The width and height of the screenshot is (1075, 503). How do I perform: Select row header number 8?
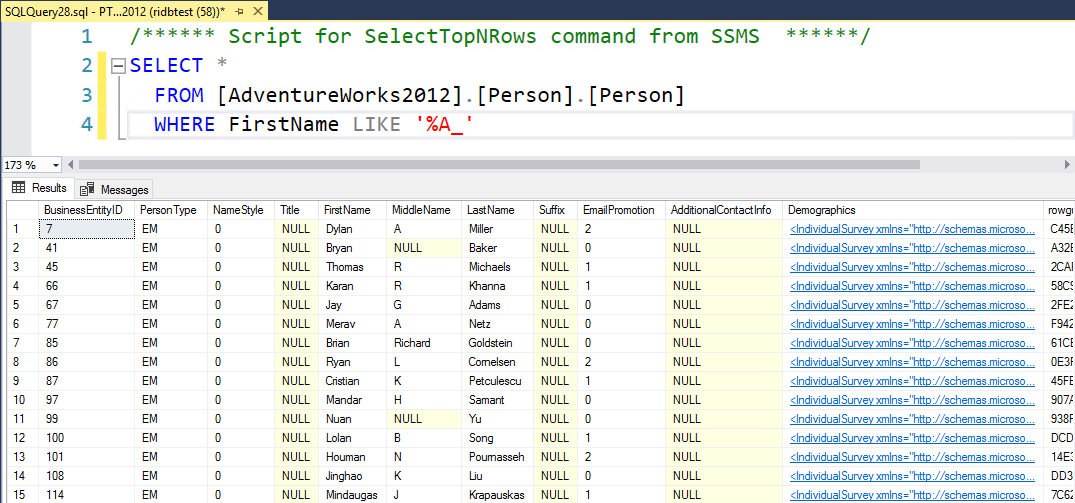pyautogui.click(x=22, y=362)
